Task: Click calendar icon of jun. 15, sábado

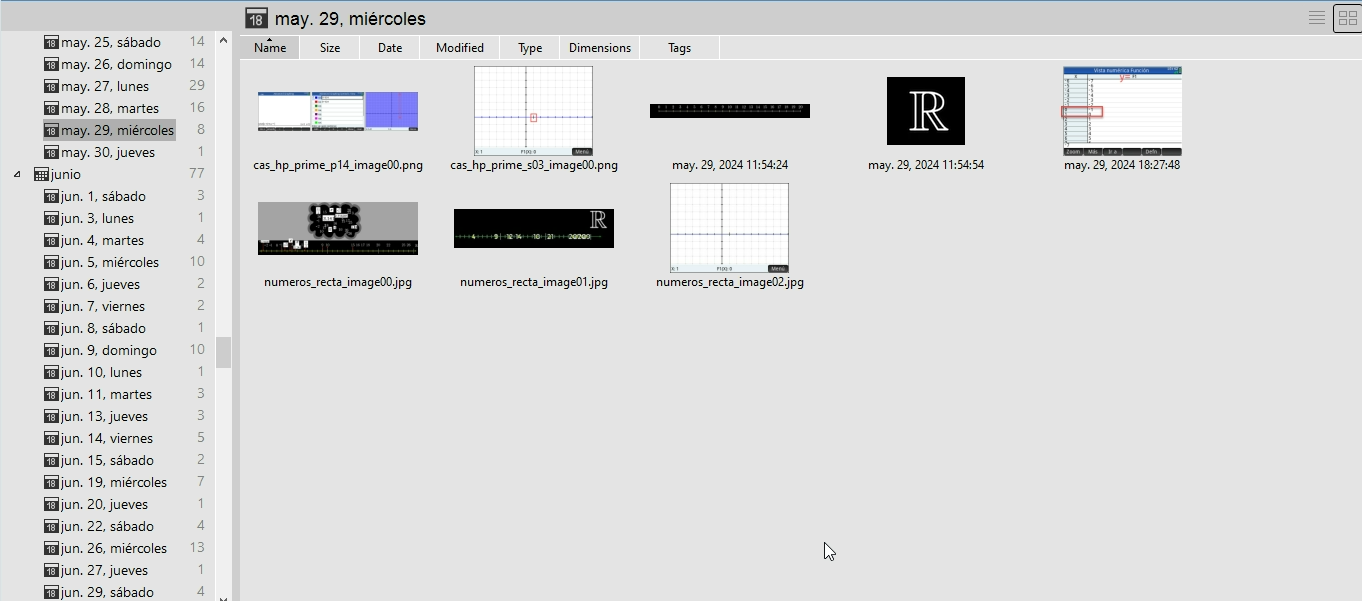Action: pos(52,460)
